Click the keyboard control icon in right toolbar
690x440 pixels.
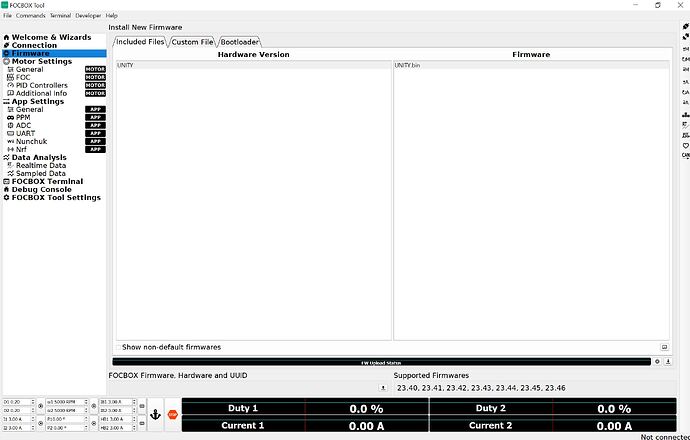click(x=685, y=115)
